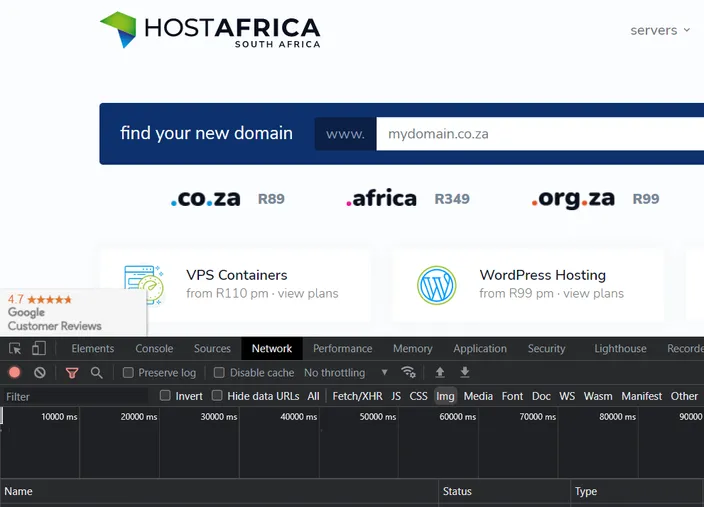Click the HostAfrica logo
The width and height of the screenshot is (704, 507).
tap(210, 30)
